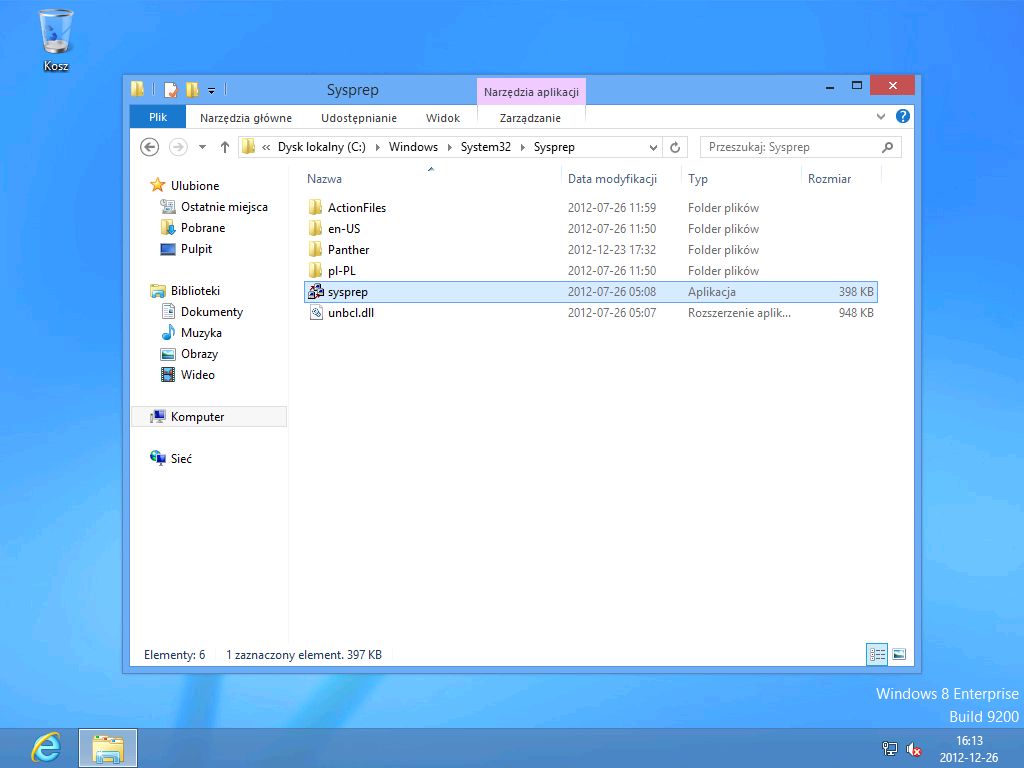Viewport: 1024px width, 768px height.
Task: Refresh the Sysprep folder view
Action: 675,148
